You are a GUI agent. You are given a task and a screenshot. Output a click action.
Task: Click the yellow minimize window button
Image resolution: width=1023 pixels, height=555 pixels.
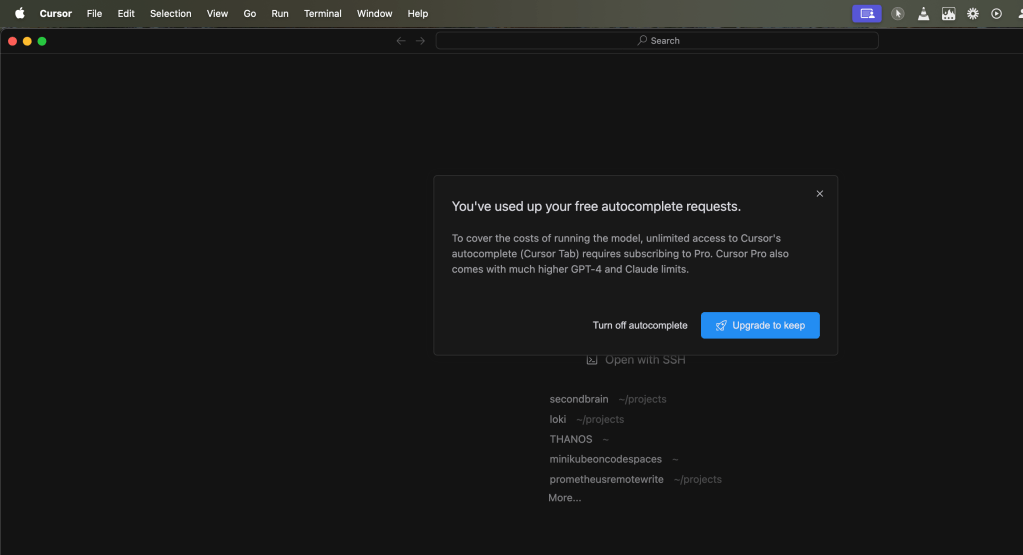tap(27, 41)
